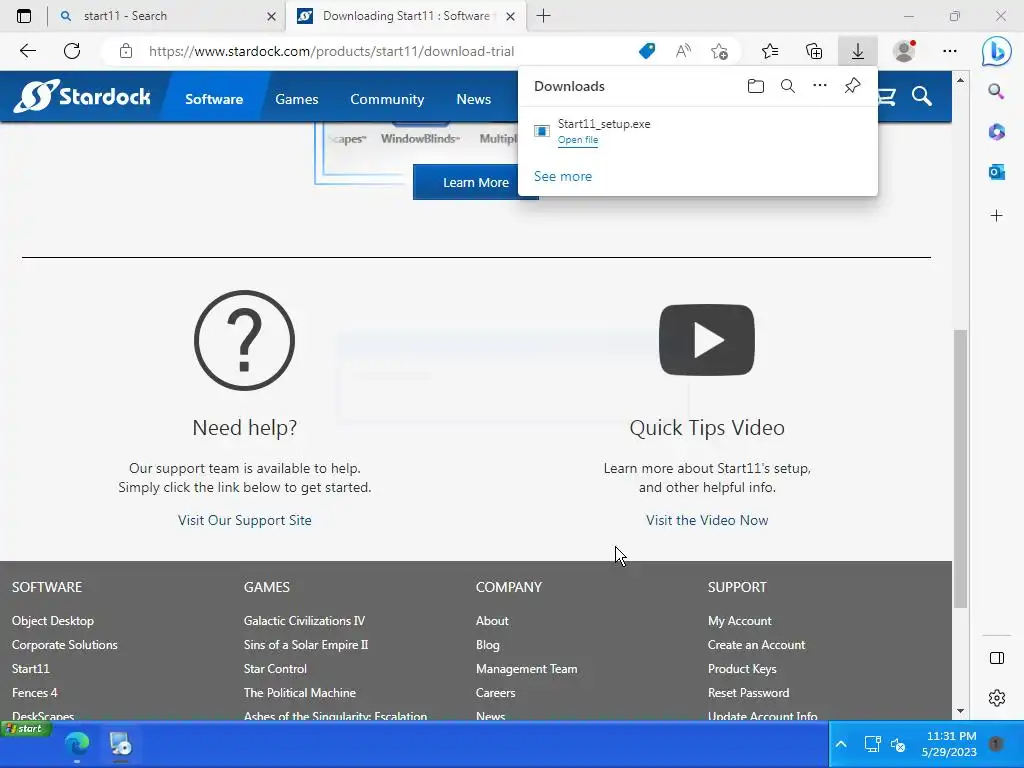Toggle the sidebar hide panel icon
Screen dimensions: 1024x768
click(997, 658)
